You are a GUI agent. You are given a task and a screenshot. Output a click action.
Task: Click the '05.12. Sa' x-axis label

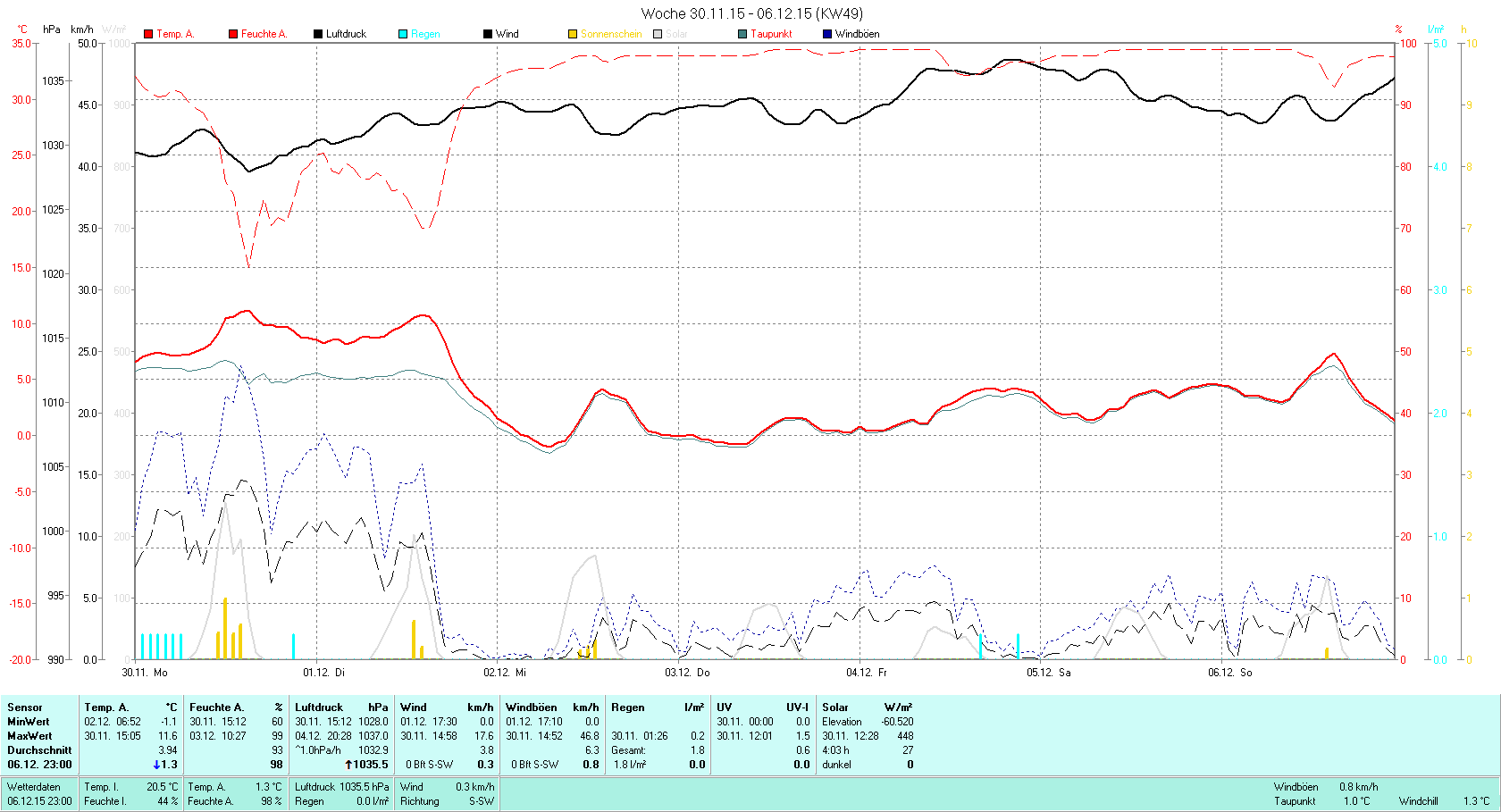(1048, 673)
